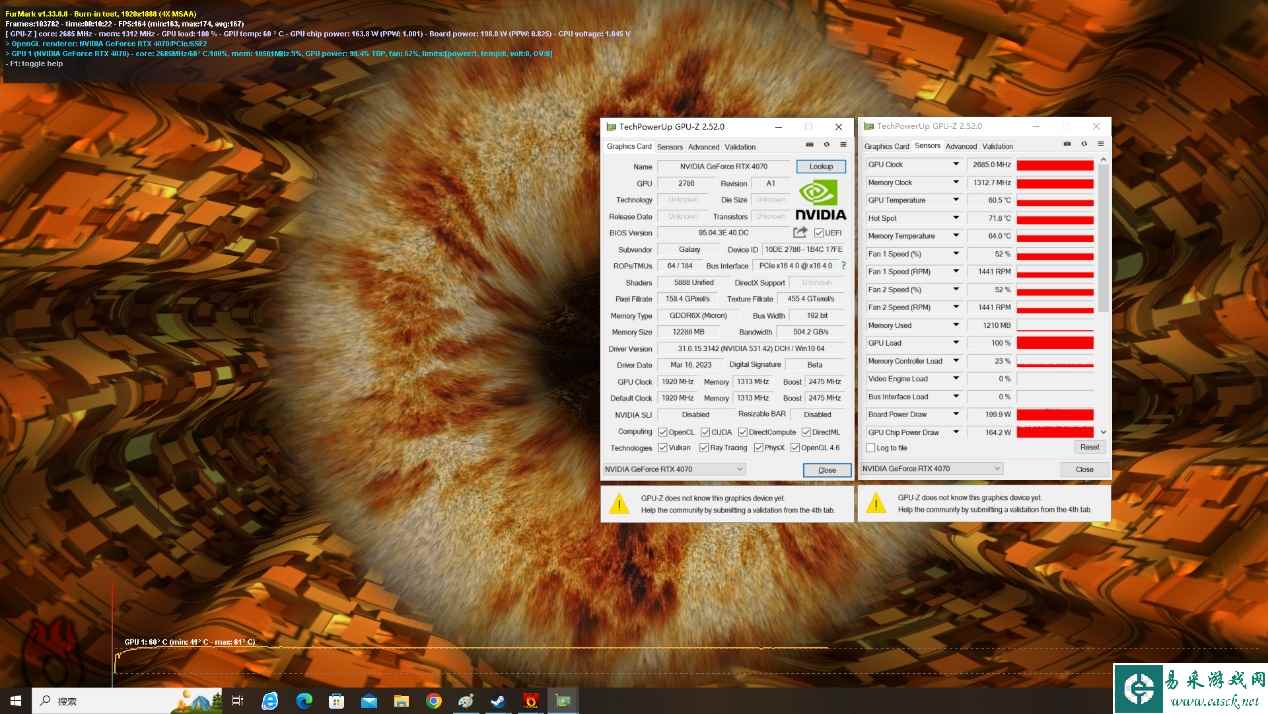The height and width of the screenshot is (714, 1268).
Task: Switch to Validation tab in the Graphics Card window
Action: [741, 147]
